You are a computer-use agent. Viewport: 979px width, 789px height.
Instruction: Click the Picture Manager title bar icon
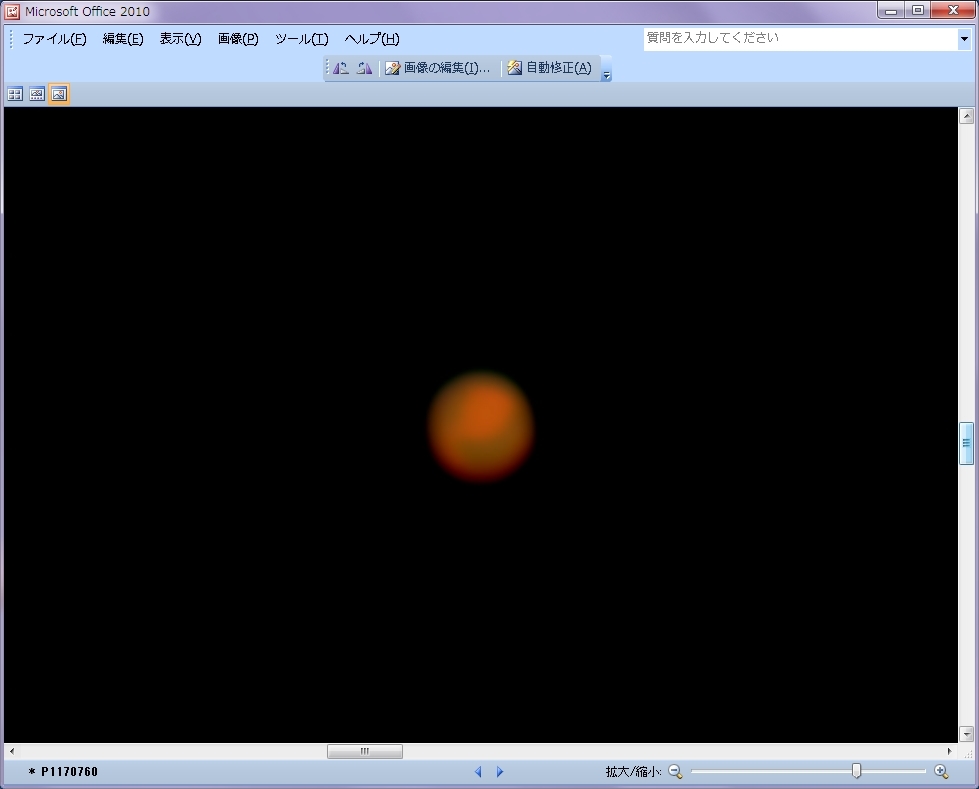(x=12, y=11)
